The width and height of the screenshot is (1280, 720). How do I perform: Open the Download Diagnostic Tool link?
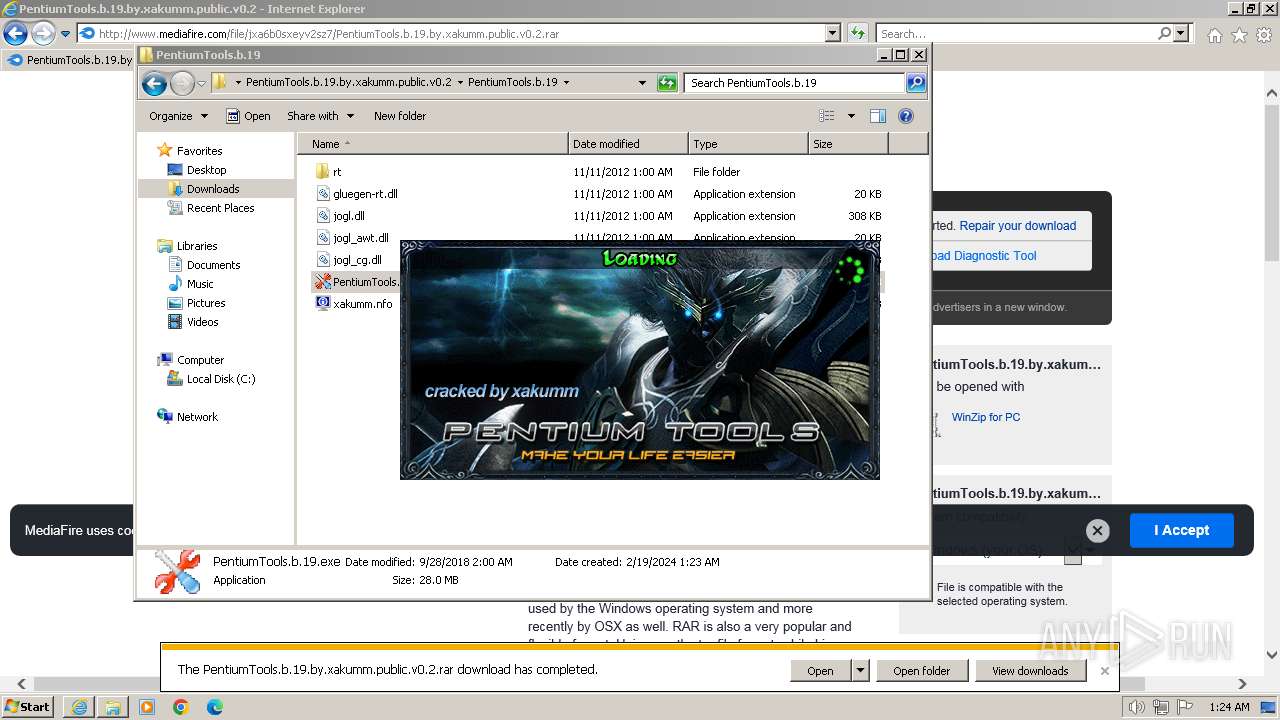tap(984, 256)
